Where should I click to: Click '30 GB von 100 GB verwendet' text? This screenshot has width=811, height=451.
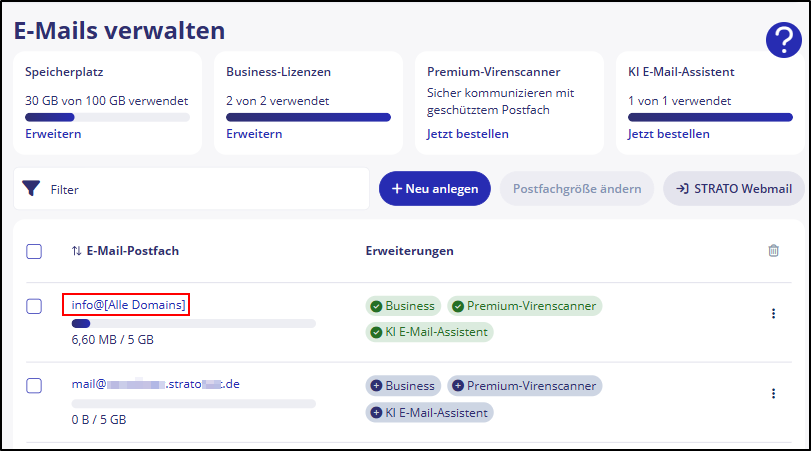[x=107, y=101]
